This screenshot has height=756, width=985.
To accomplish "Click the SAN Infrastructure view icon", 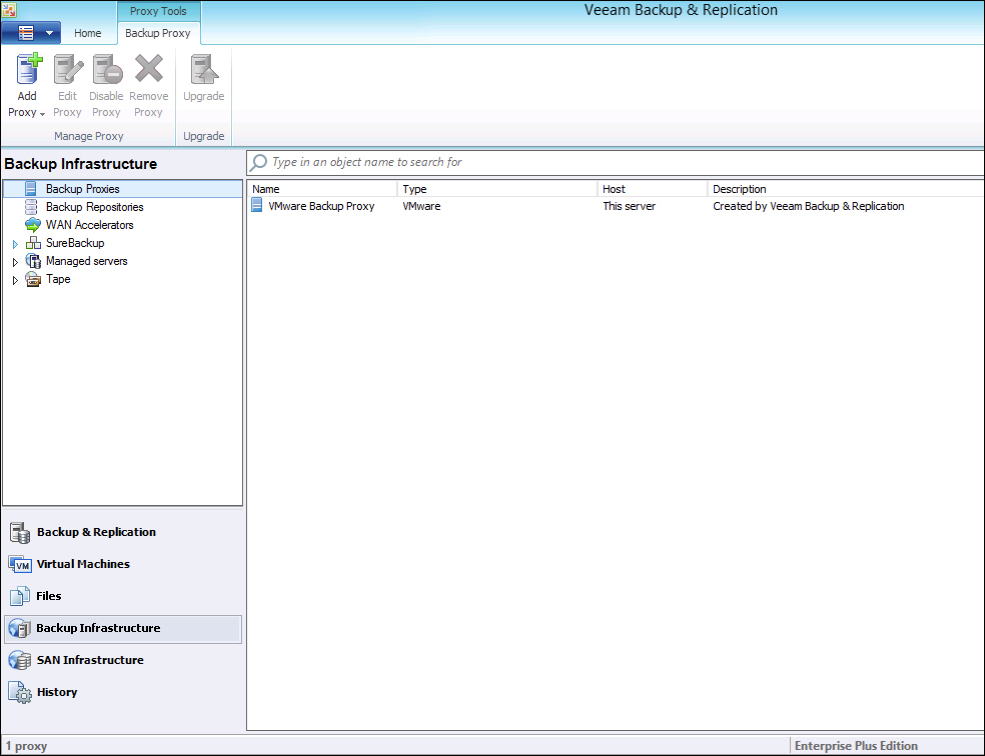I will coord(19,660).
